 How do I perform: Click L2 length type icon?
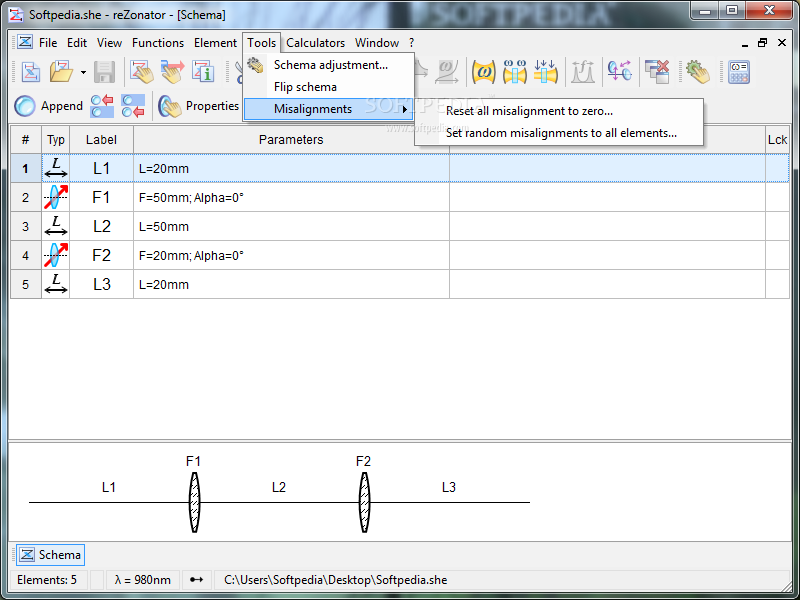pos(56,227)
